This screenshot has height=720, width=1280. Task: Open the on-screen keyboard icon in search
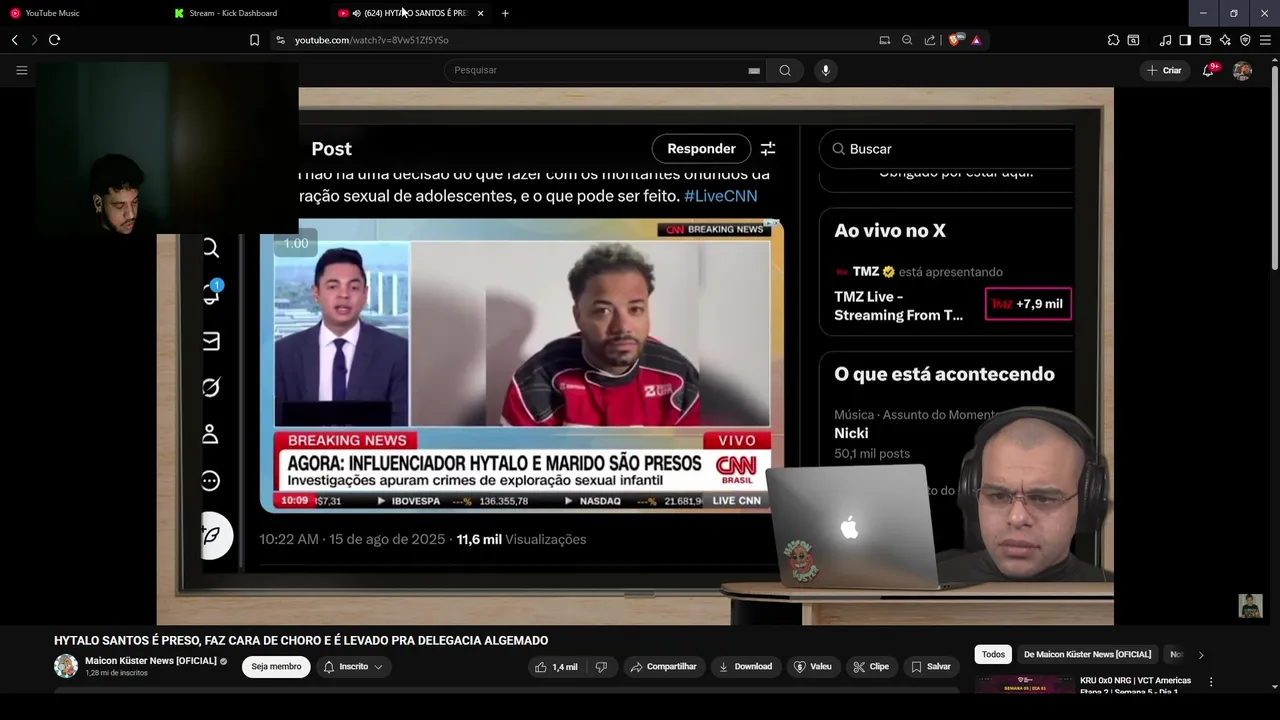pyautogui.click(x=754, y=71)
